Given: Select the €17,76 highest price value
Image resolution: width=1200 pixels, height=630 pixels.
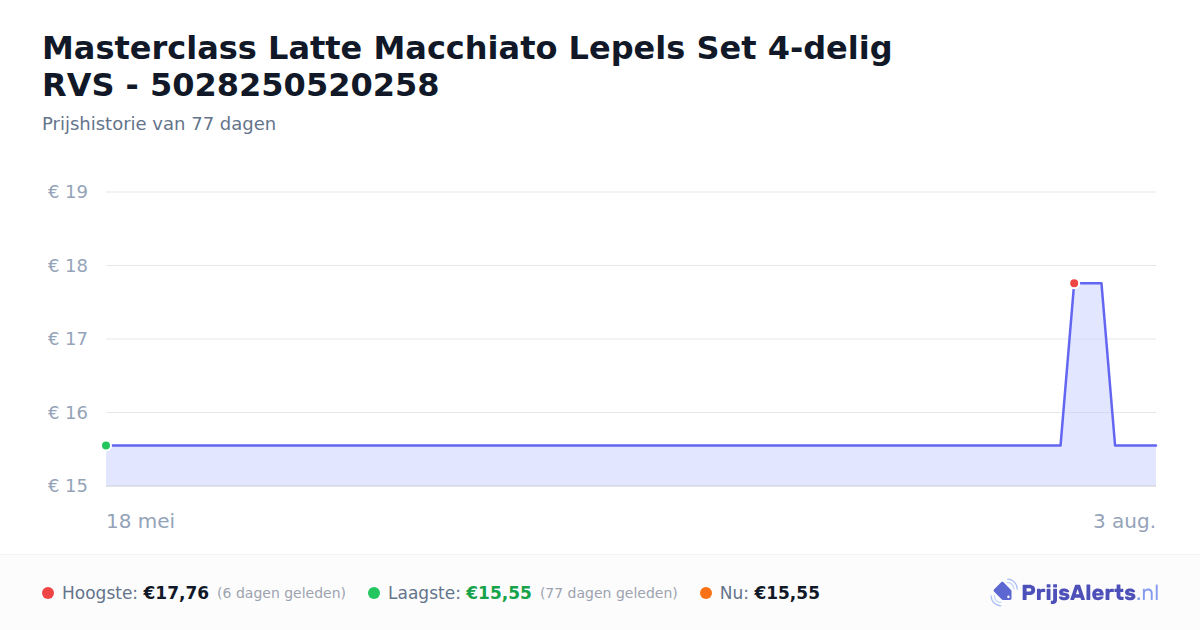Looking at the screenshot, I should coord(176,593).
